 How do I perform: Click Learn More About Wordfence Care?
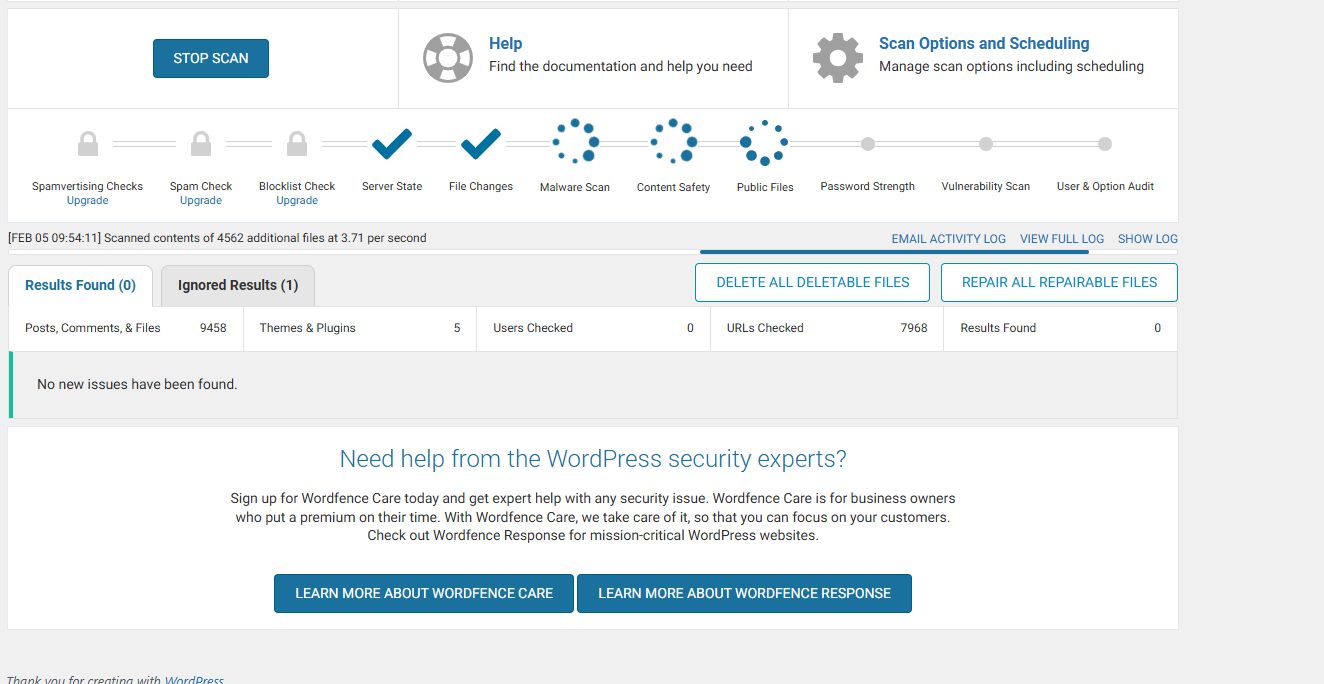coord(424,593)
